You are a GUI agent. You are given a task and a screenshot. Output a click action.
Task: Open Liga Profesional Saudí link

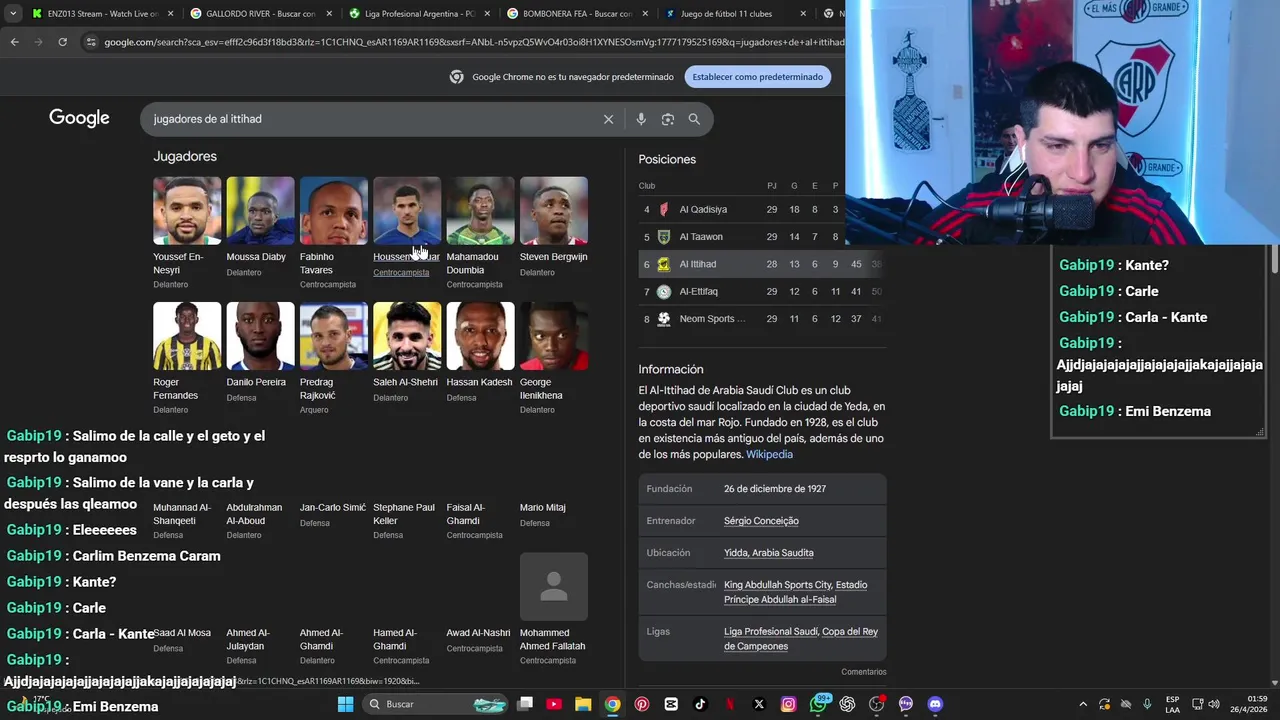(770, 632)
